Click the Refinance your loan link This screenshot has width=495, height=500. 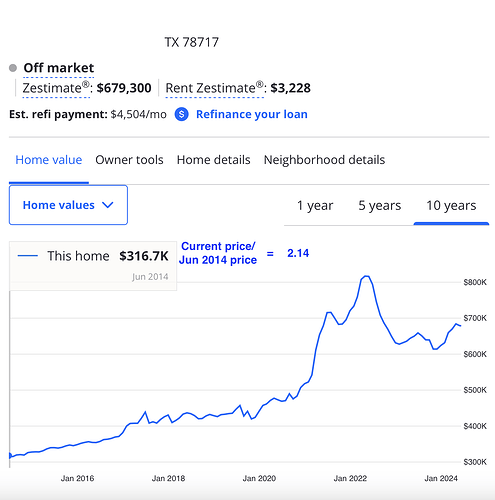pyautogui.click(x=252, y=114)
